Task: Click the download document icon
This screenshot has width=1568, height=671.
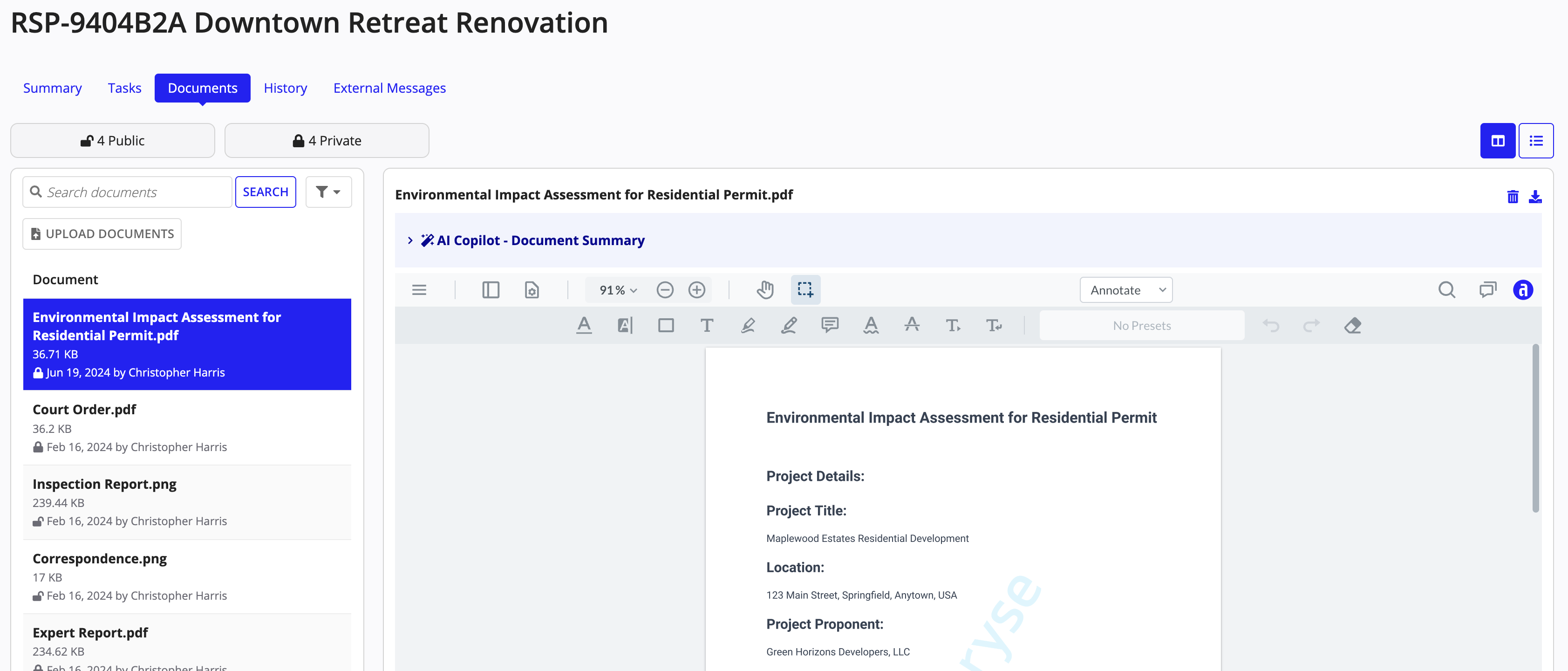Action: 1537,196
